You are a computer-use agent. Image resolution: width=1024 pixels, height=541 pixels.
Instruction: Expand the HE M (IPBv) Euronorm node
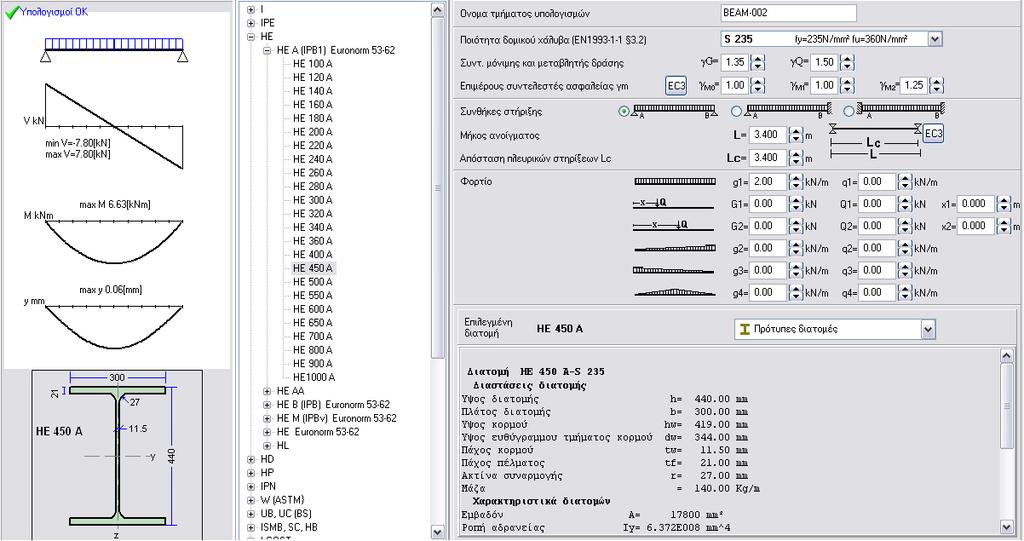point(267,419)
